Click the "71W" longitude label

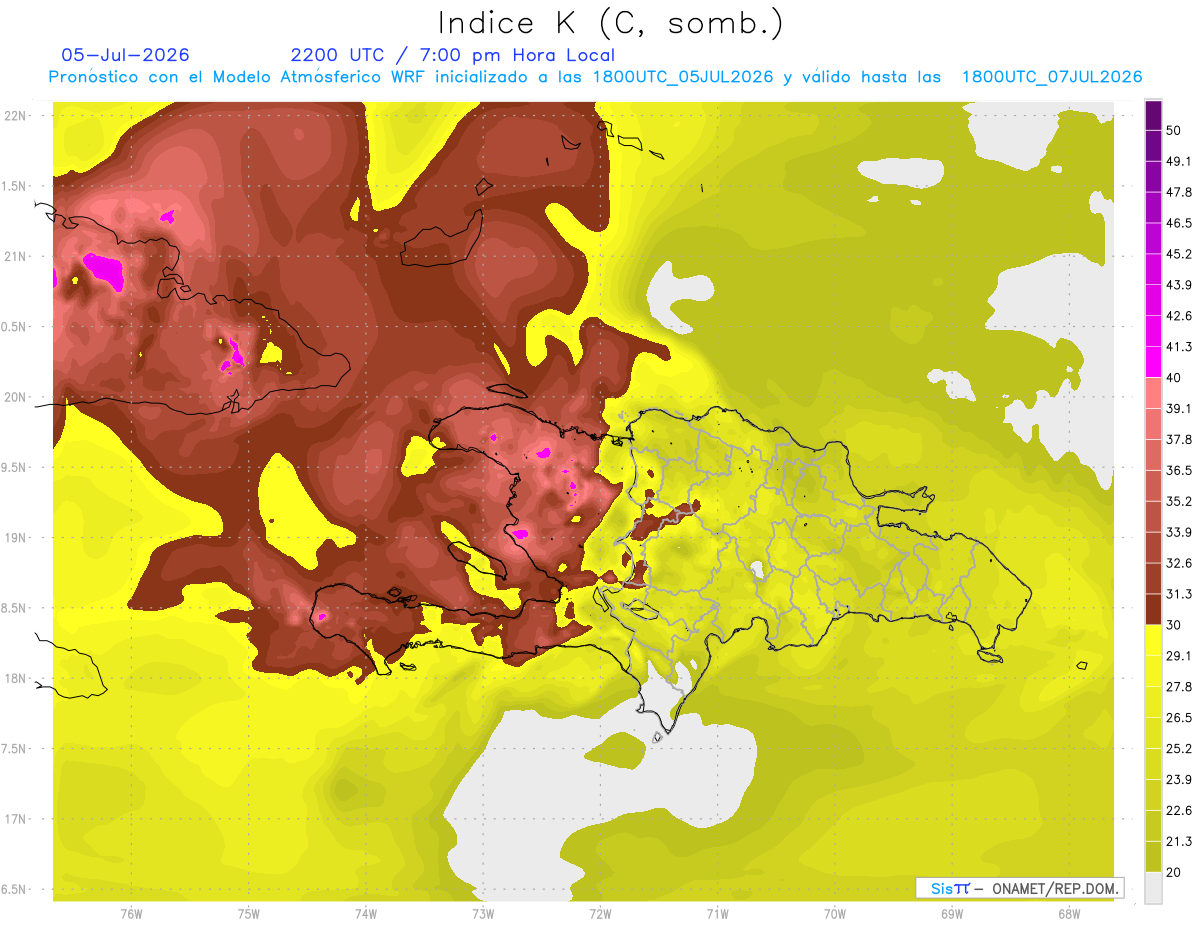717,913
